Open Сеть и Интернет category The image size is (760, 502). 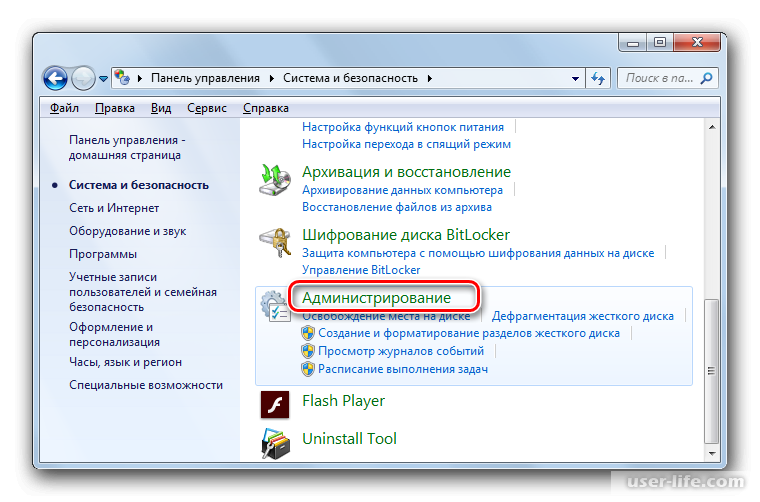click(x=114, y=208)
